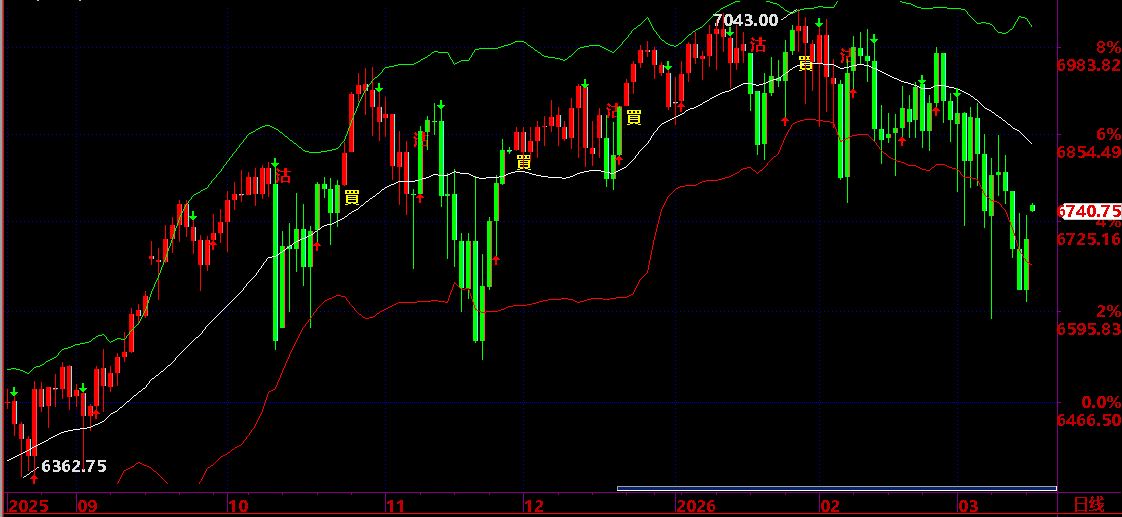Select the 10 month marker on time axis

[238, 506]
